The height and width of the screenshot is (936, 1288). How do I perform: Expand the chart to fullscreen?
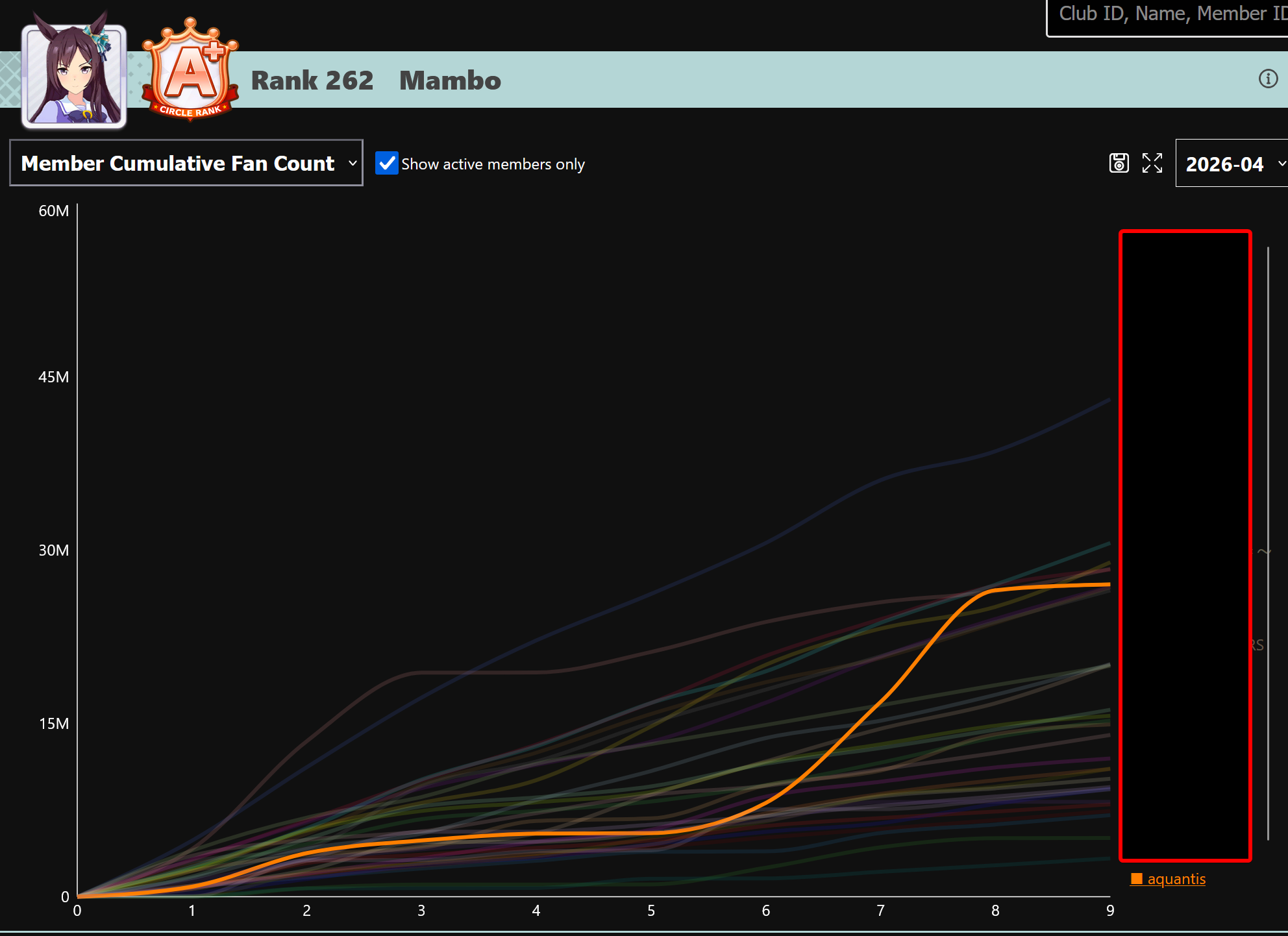coord(1152,163)
